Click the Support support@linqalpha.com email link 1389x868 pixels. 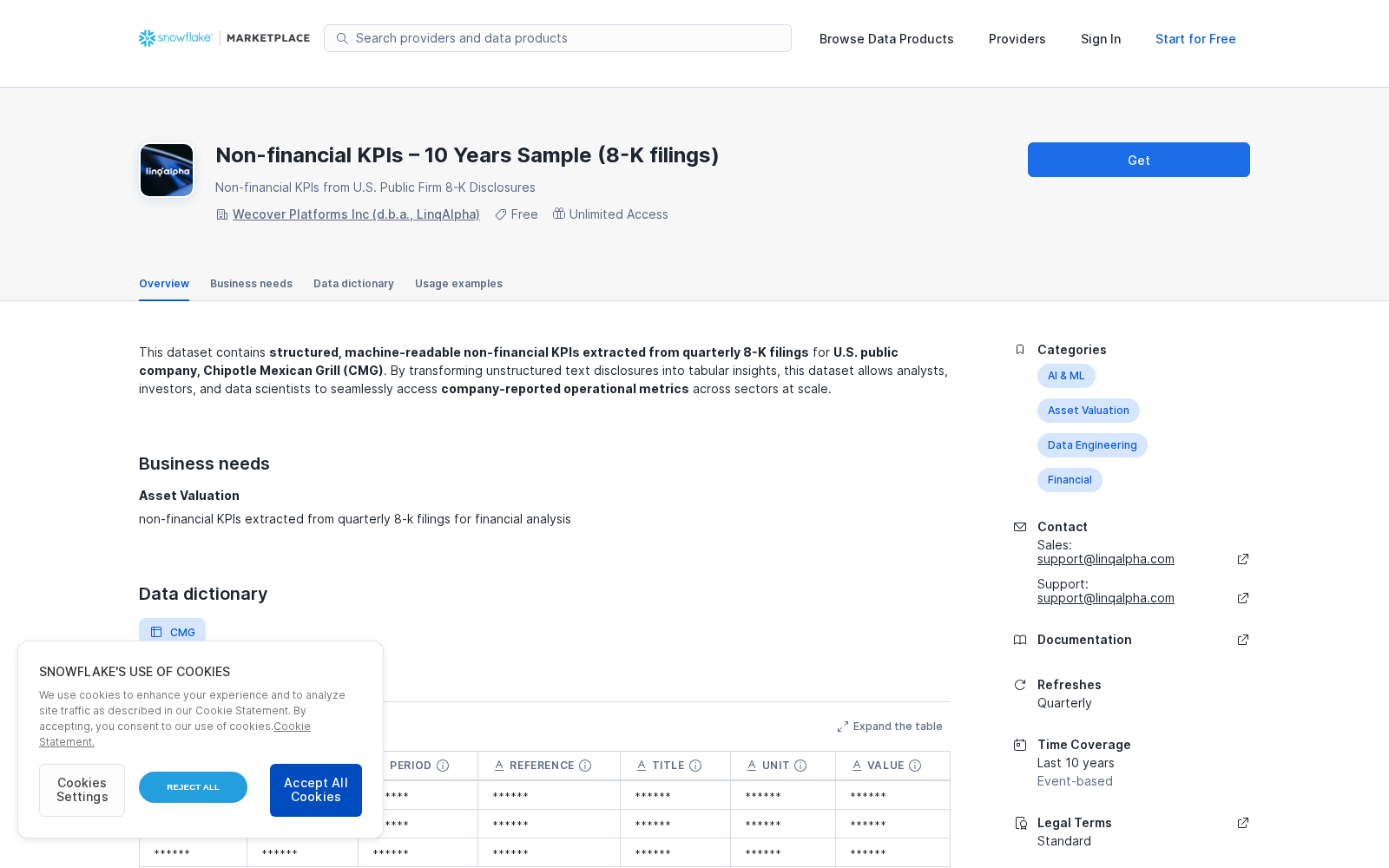[x=1106, y=598]
